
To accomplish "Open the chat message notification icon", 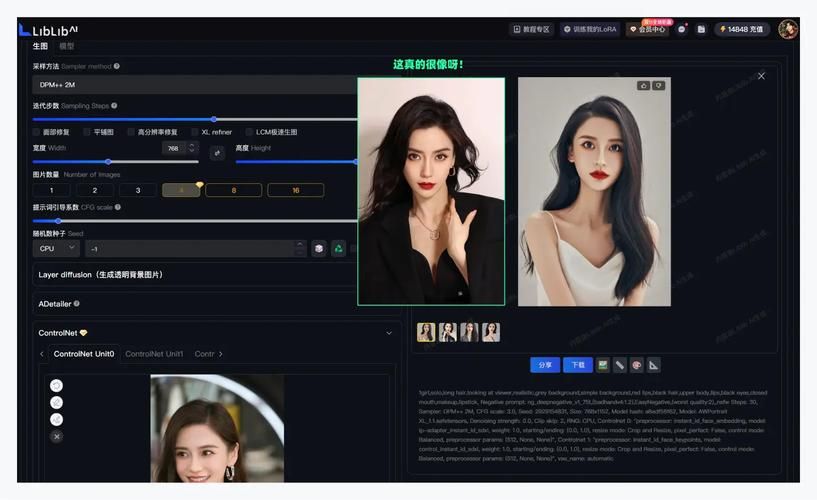I will click(682, 30).
